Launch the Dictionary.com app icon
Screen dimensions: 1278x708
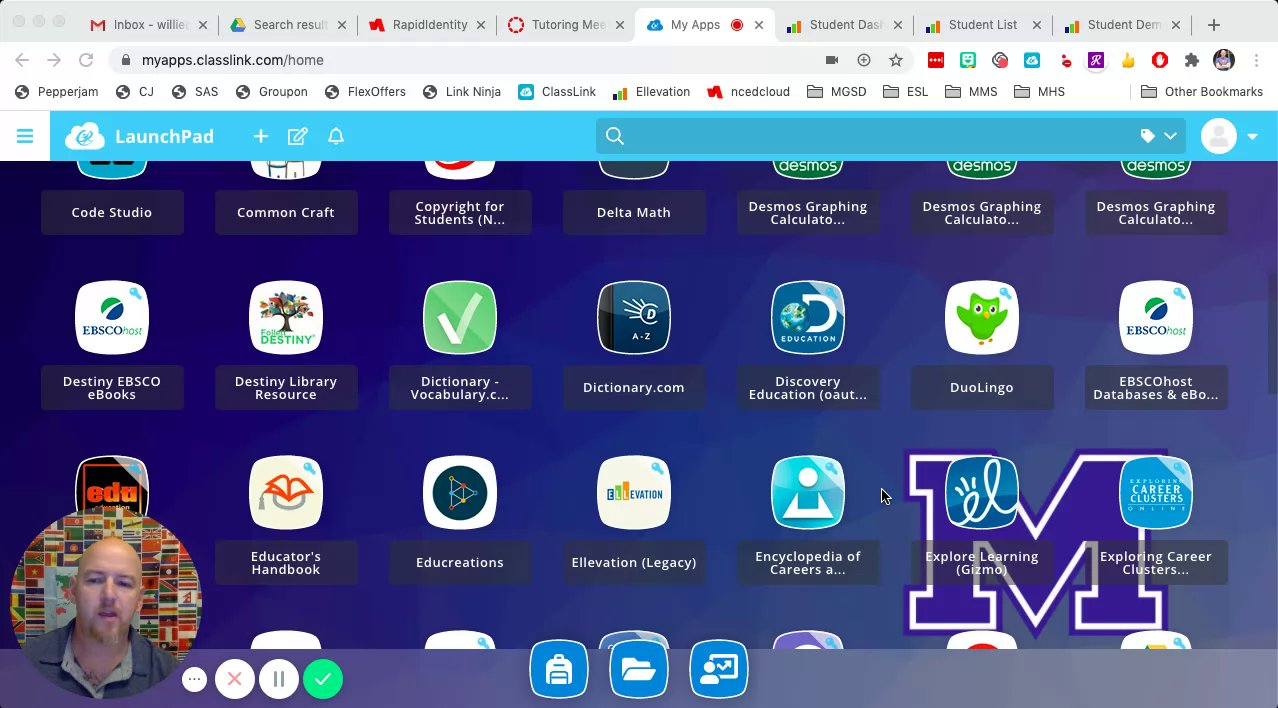(x=634, y=318)
